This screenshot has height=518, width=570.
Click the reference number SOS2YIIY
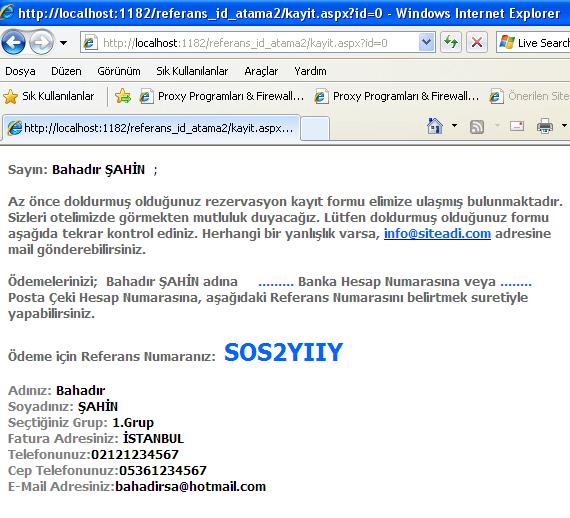(284, 352)
